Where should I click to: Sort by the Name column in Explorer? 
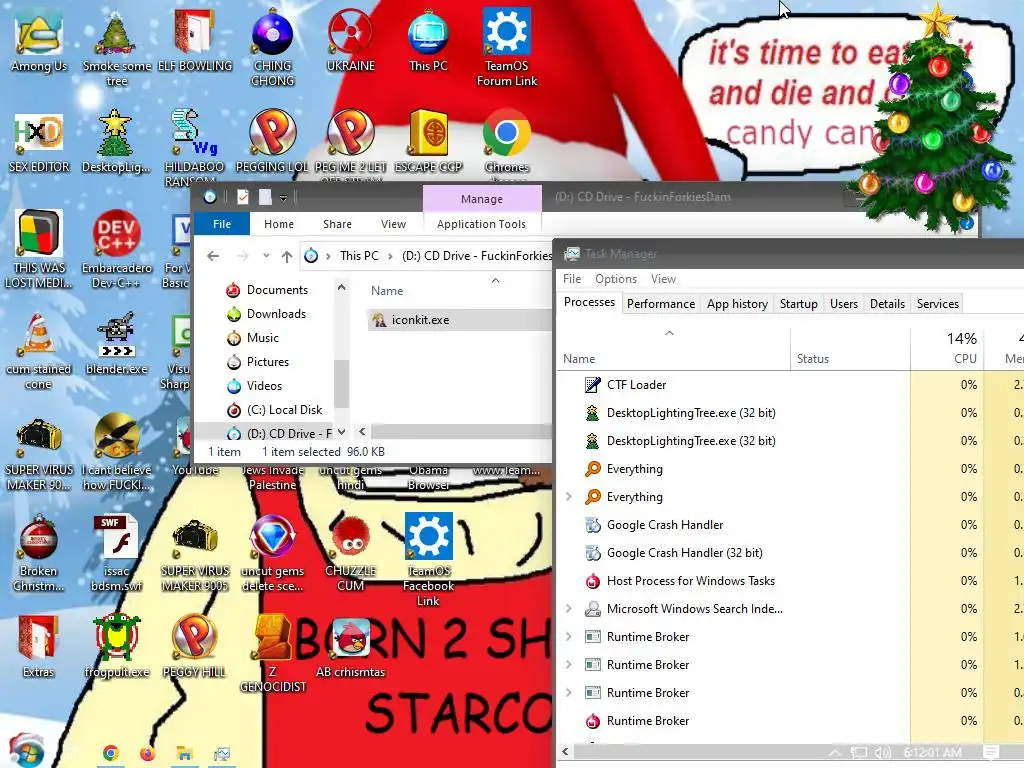(387, 291)
